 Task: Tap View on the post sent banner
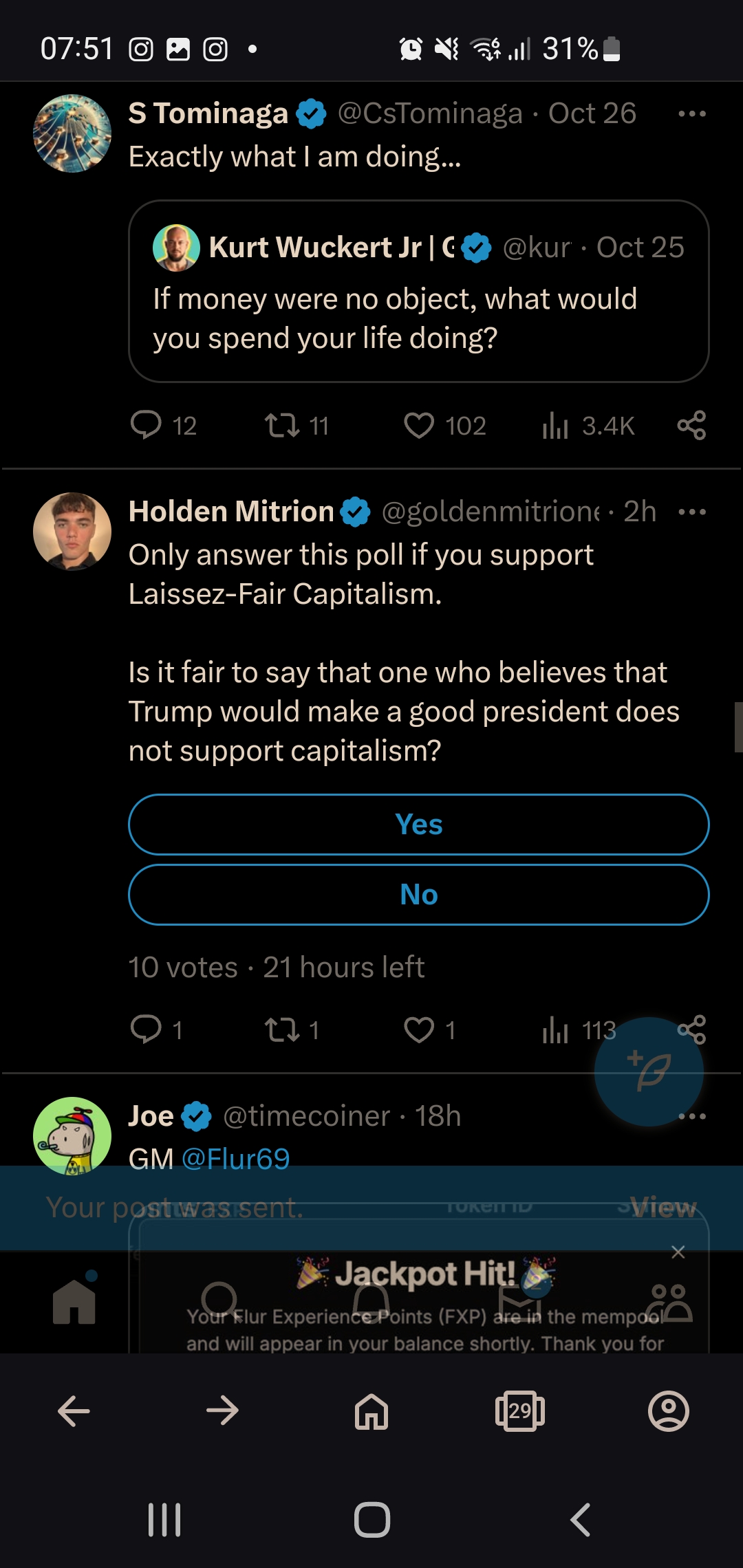pyautogui.click(x=663, y=1208)
